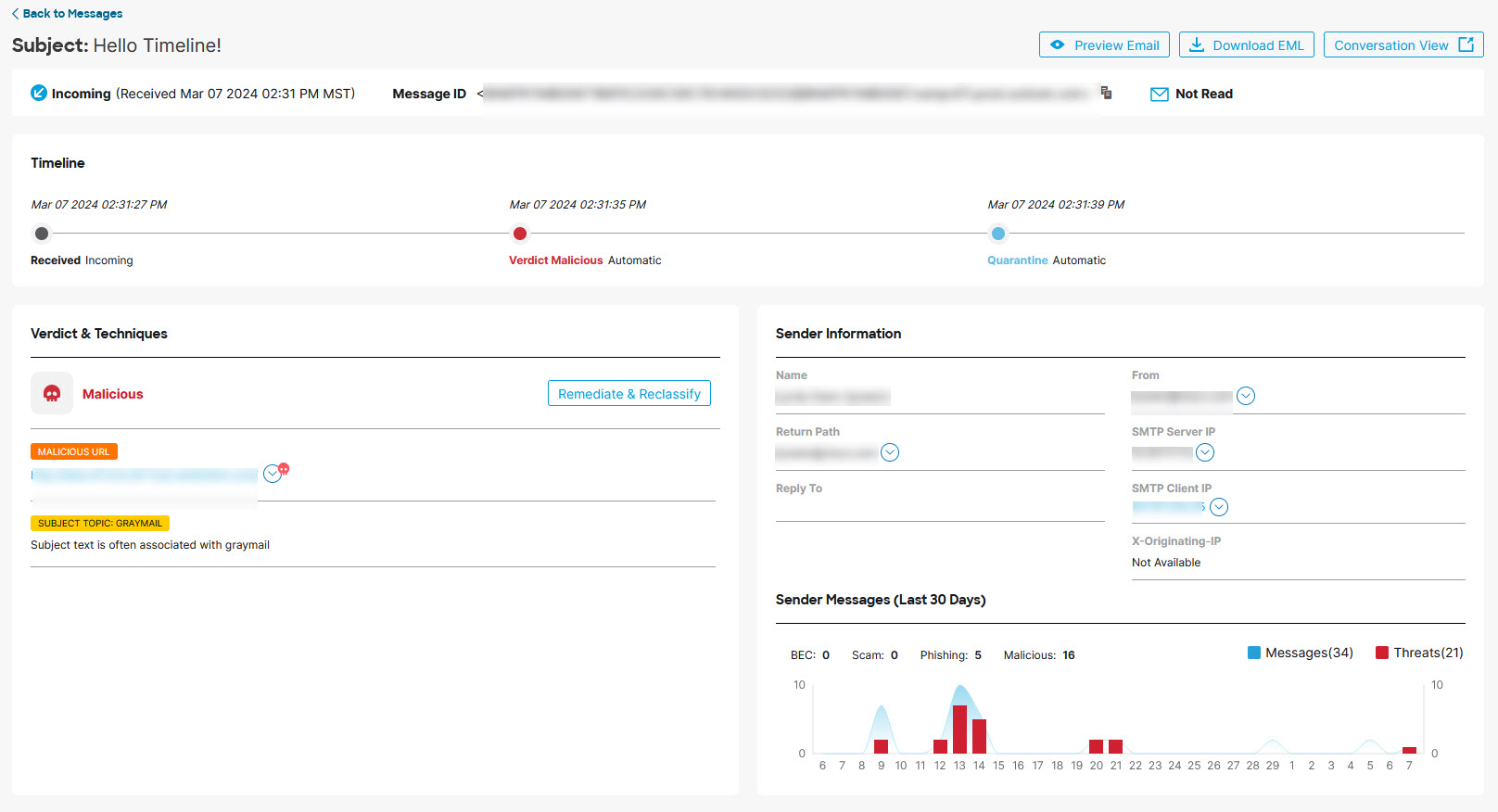Click 'Mar 07 2024 02:31:39 PM' timestamp
The image size is (1498, 812).
[1056, 204]
